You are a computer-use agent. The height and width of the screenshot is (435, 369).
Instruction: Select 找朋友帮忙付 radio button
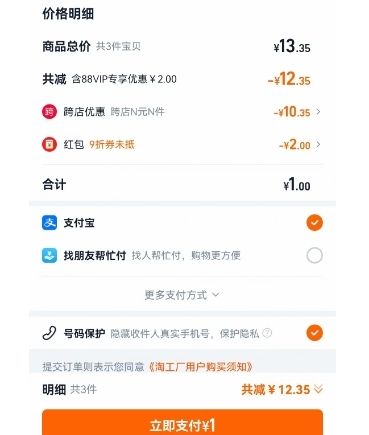314,256
